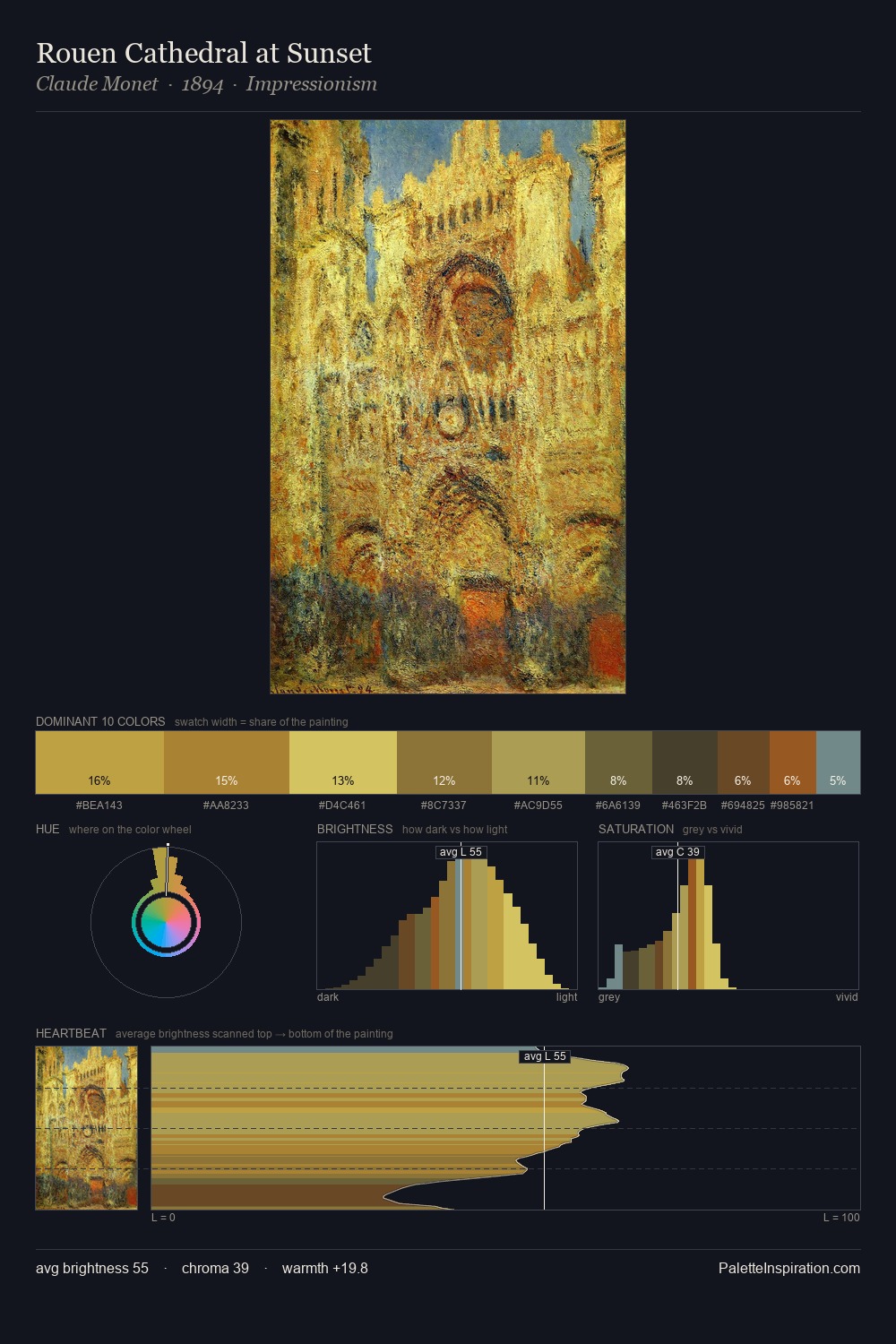Click the title 'Rouen Cathedral at Sunset'
The height and width of the screenshot is (1344, 896).
[203, 53]
